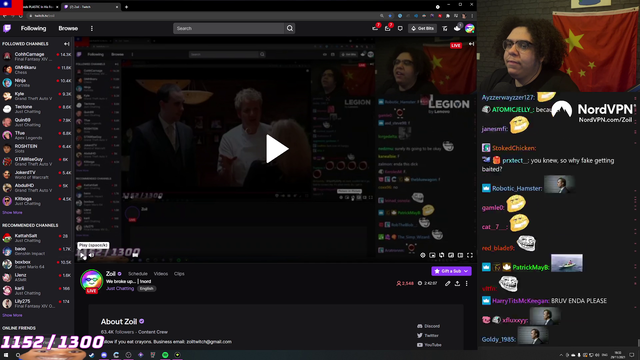Screen dimensions: 640x360
Task: Open the Browse page
Action: tap(68, 28)
